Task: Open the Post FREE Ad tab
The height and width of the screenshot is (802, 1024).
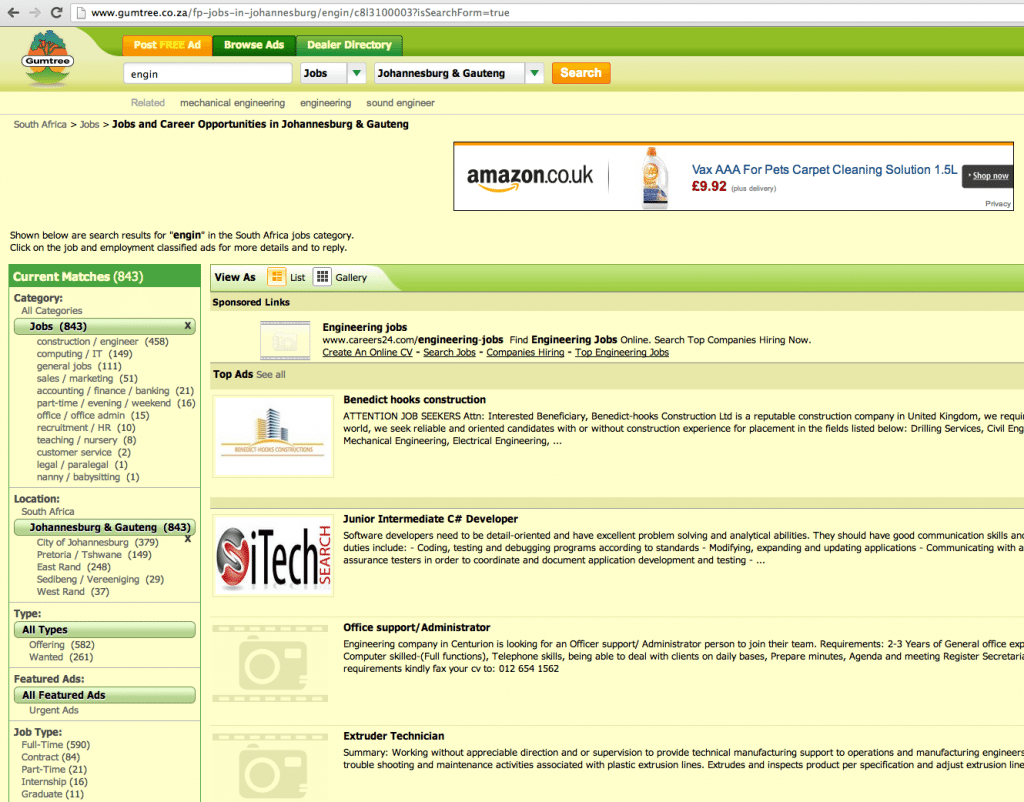Action: [x=167, y=45]
